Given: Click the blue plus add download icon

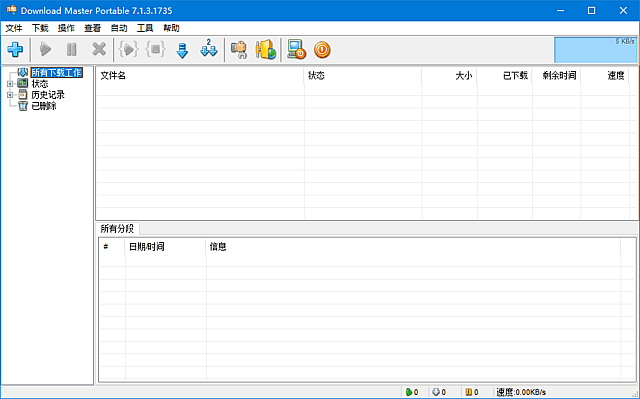Looking at the screenshot, I should (15, 50).
